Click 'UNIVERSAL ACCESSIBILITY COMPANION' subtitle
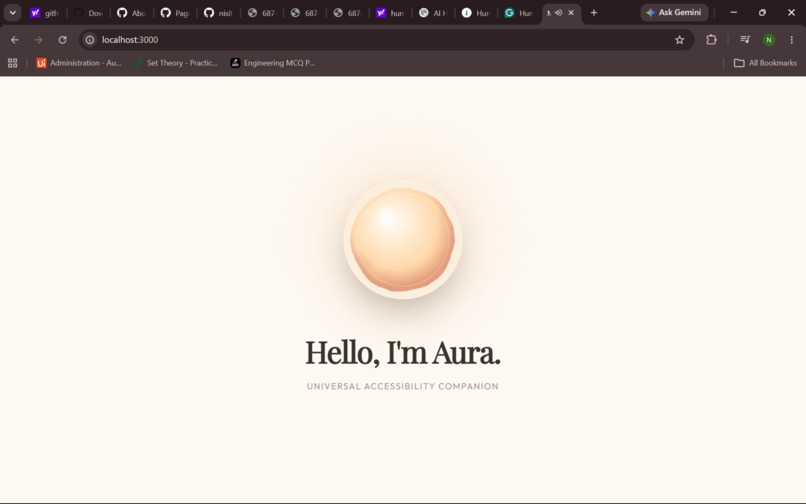Image resolution: width=806 pixels, height=504 pixels. (x=402, y=386)
